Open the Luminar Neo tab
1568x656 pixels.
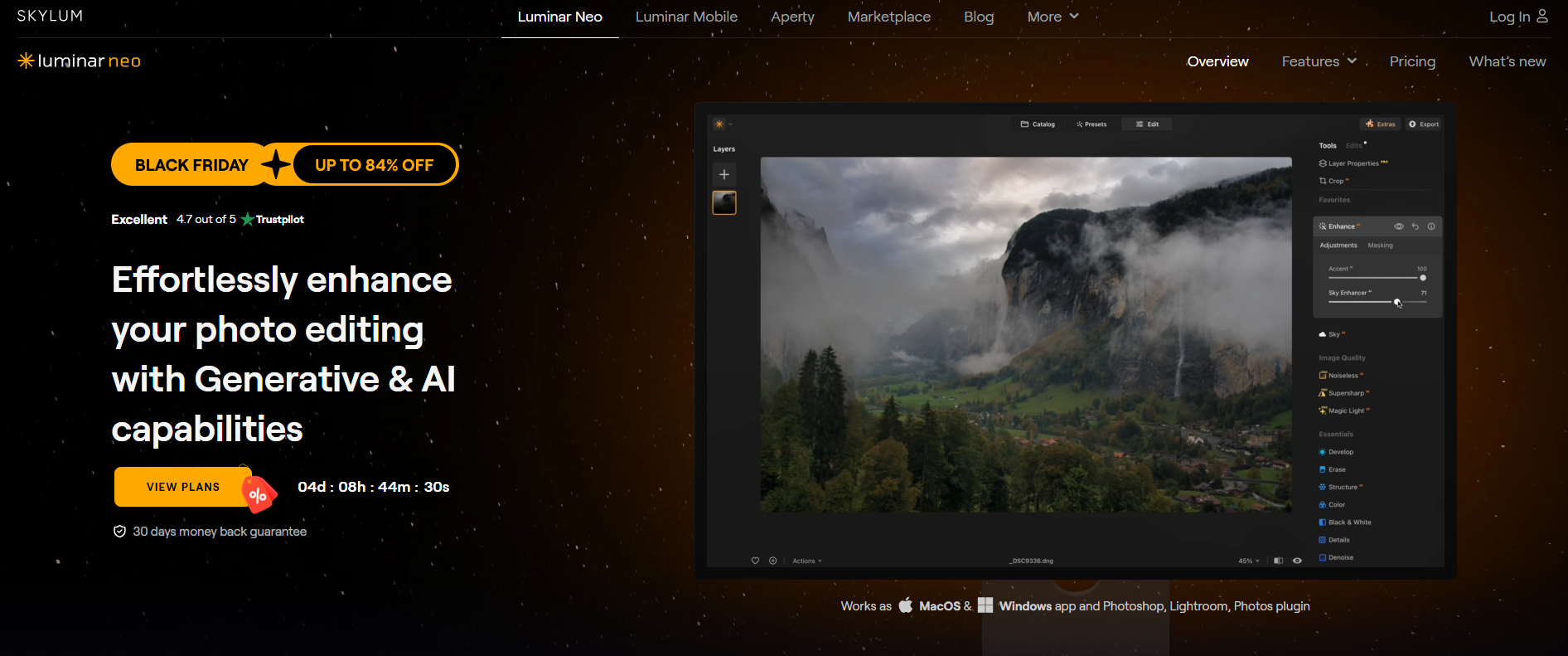[x=560, y=17]
